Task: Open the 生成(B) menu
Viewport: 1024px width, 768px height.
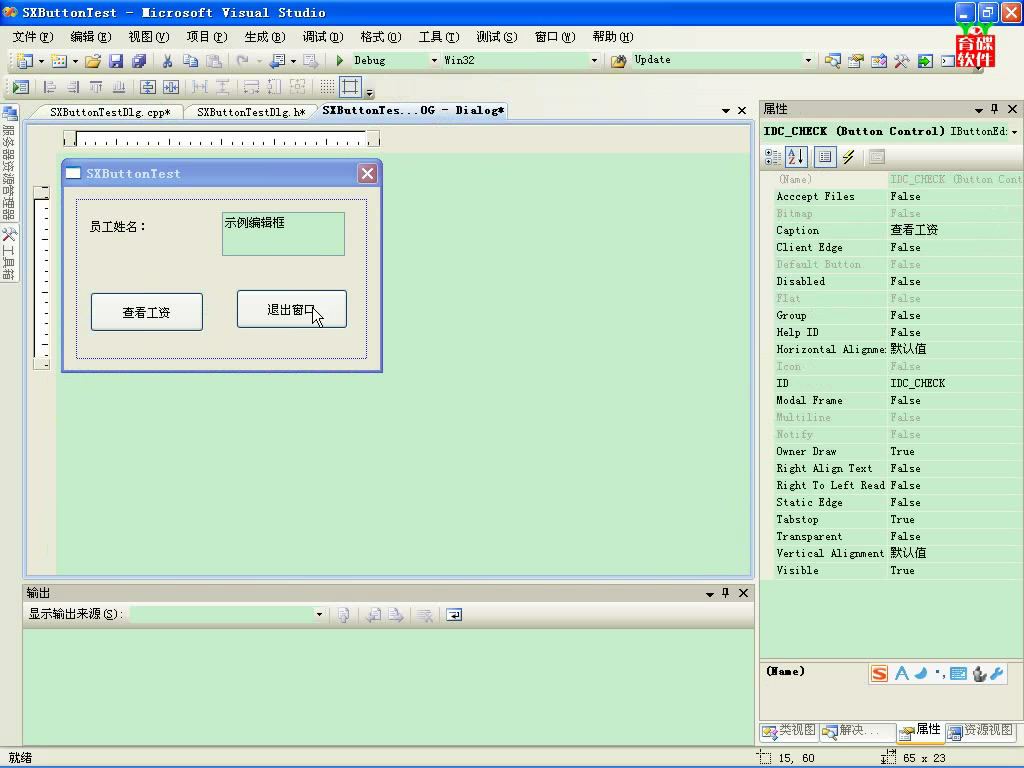Action: pyautogui.click(x=264, y=37)
